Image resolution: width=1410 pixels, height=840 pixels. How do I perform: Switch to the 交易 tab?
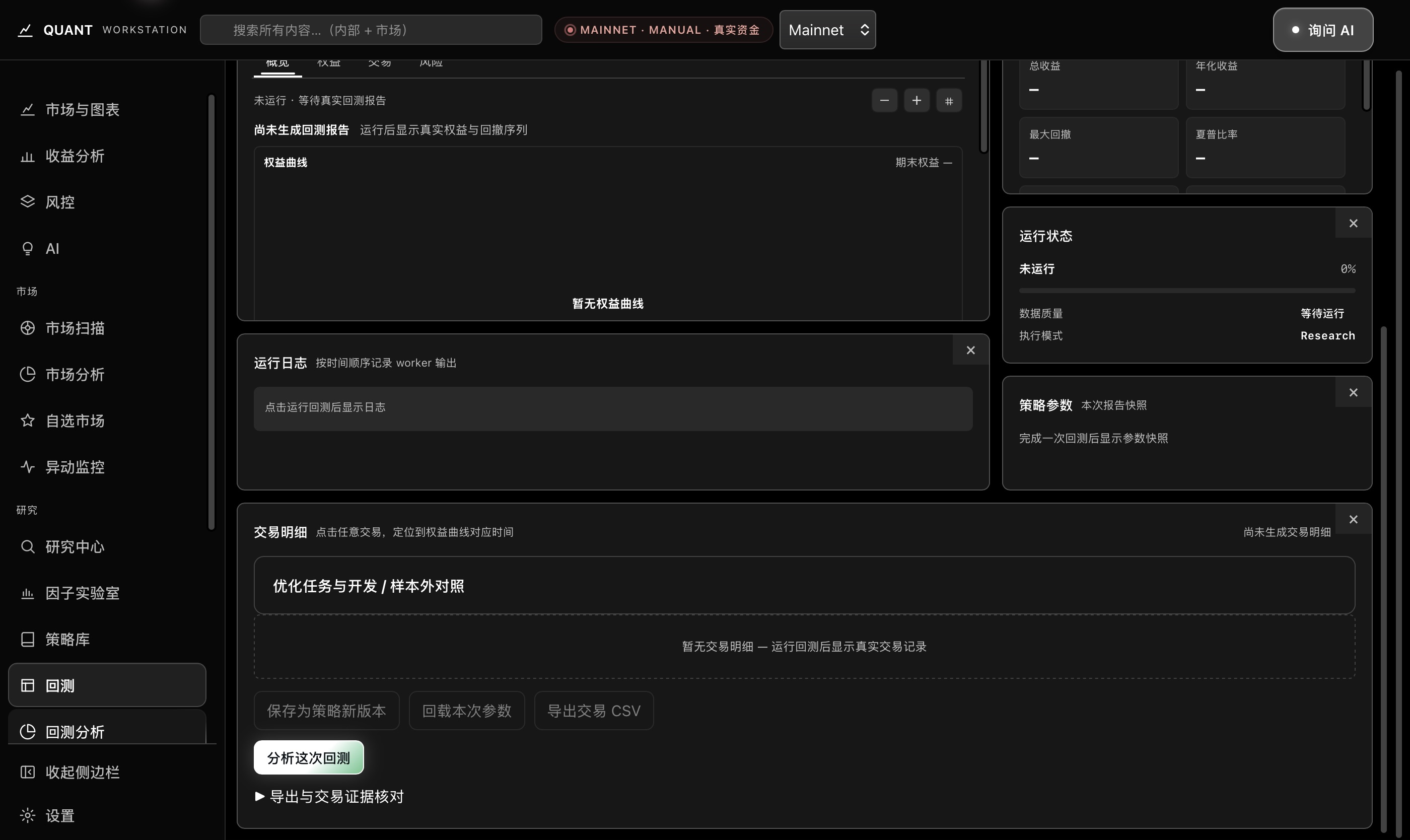point(380,64)
